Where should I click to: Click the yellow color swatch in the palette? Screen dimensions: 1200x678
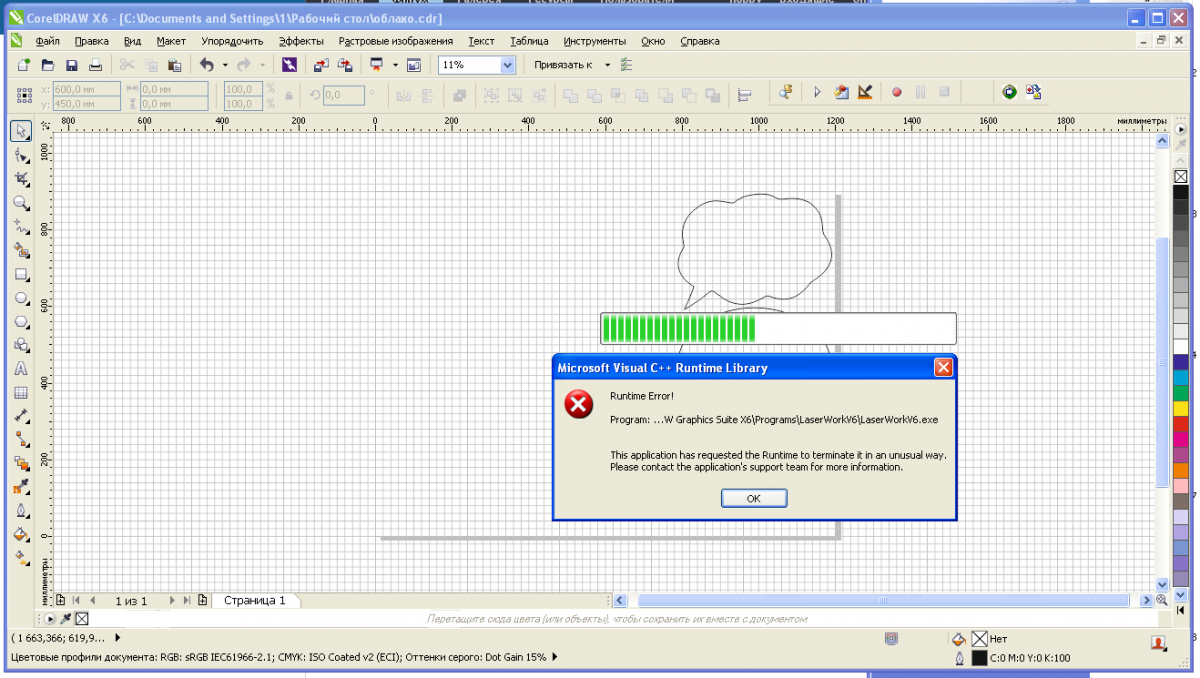pos(1181,409)
